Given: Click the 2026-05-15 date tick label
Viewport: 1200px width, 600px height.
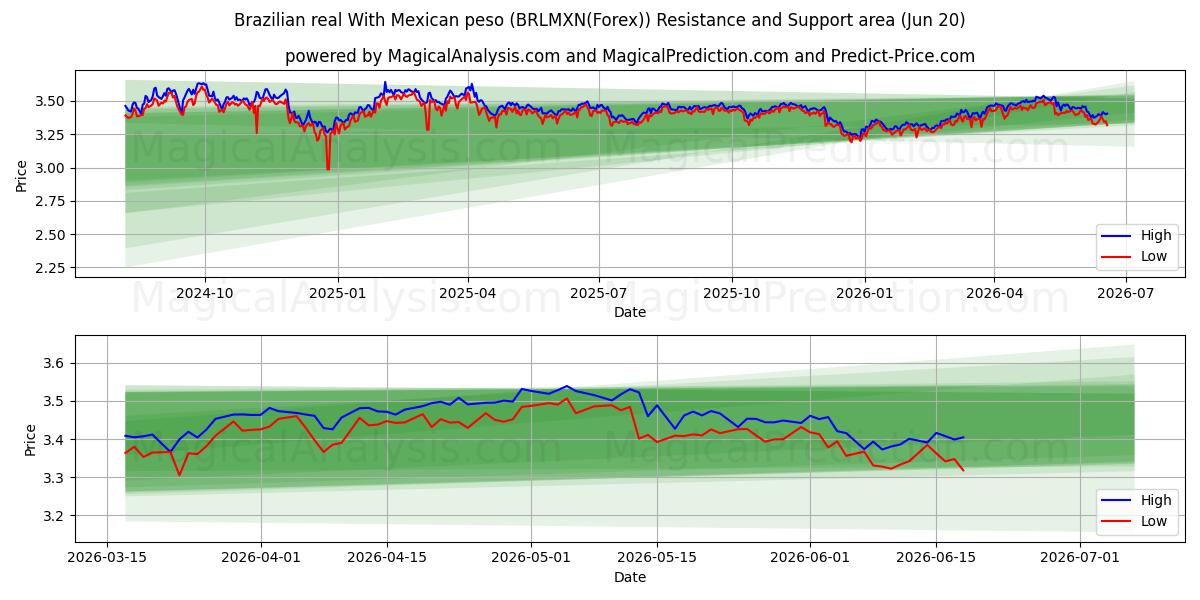Looking at the screenshot, I should (657, 559).
